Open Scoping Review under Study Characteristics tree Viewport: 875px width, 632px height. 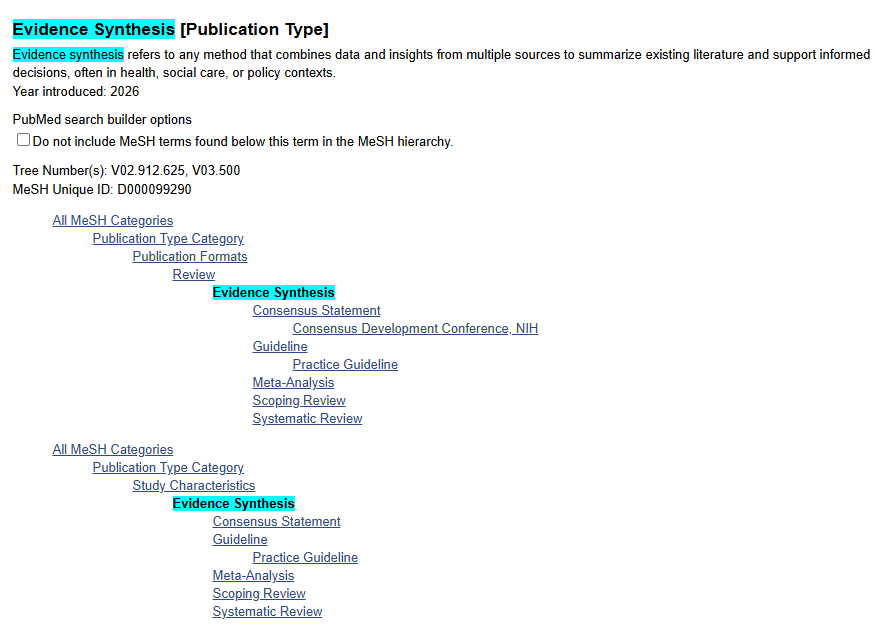[x=259, y=594]
